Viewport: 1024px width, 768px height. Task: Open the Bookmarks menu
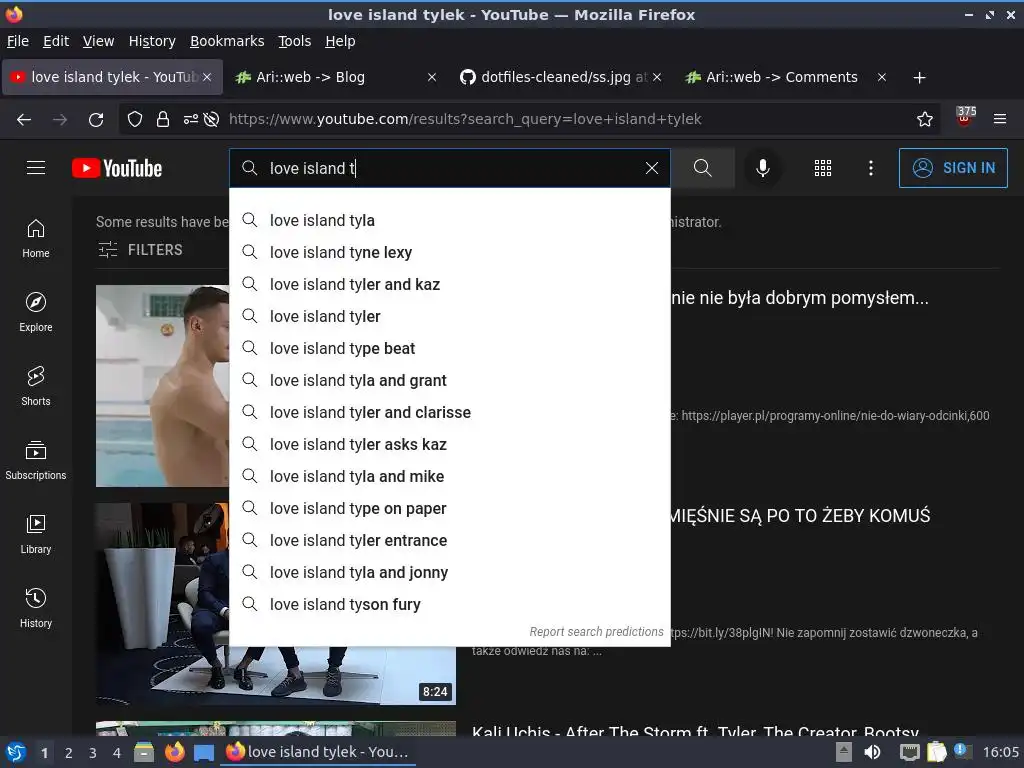tap(227, 41)
